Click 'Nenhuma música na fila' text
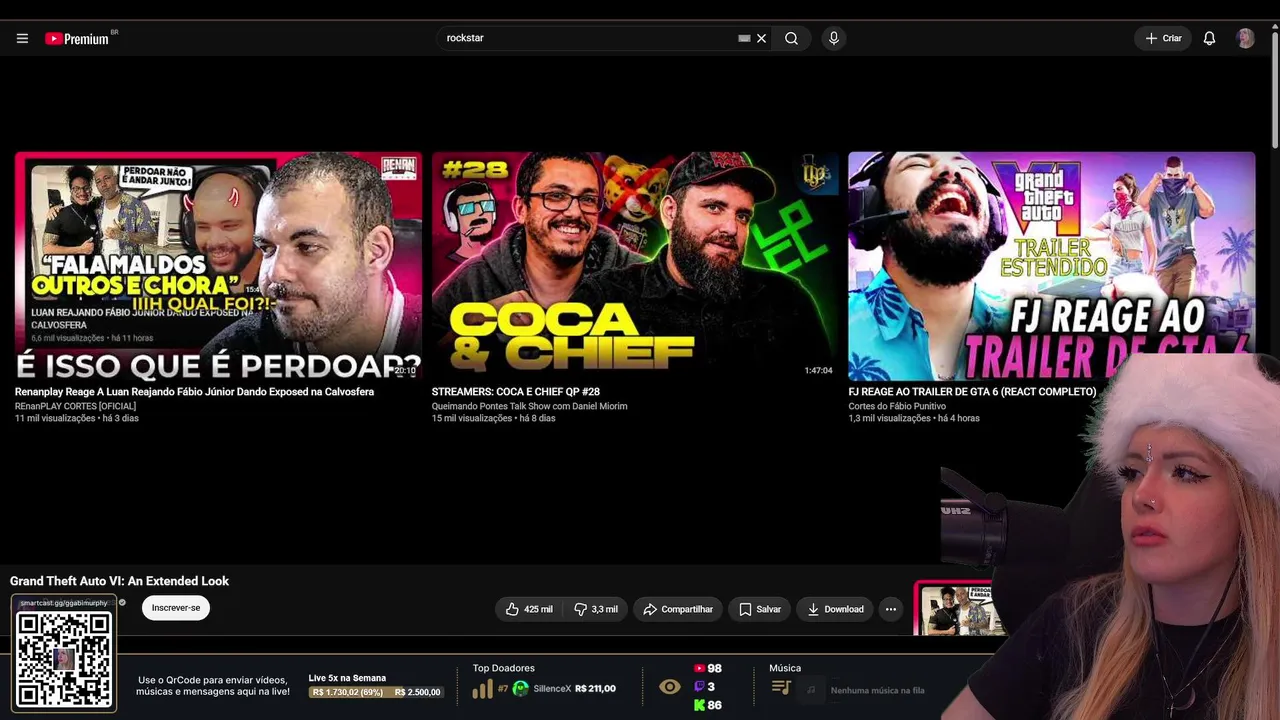 (877, 690)
